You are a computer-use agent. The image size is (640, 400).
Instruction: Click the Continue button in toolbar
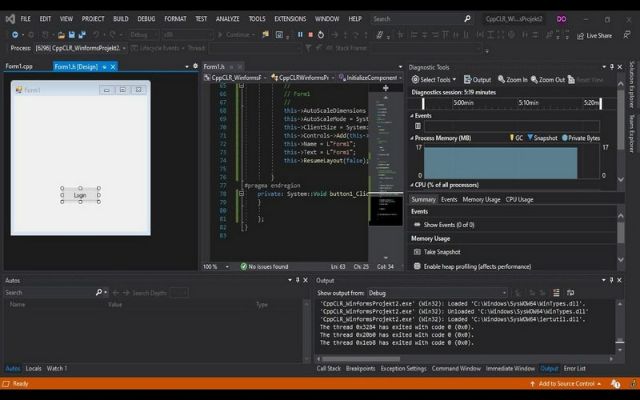click(x=236, y=35)
